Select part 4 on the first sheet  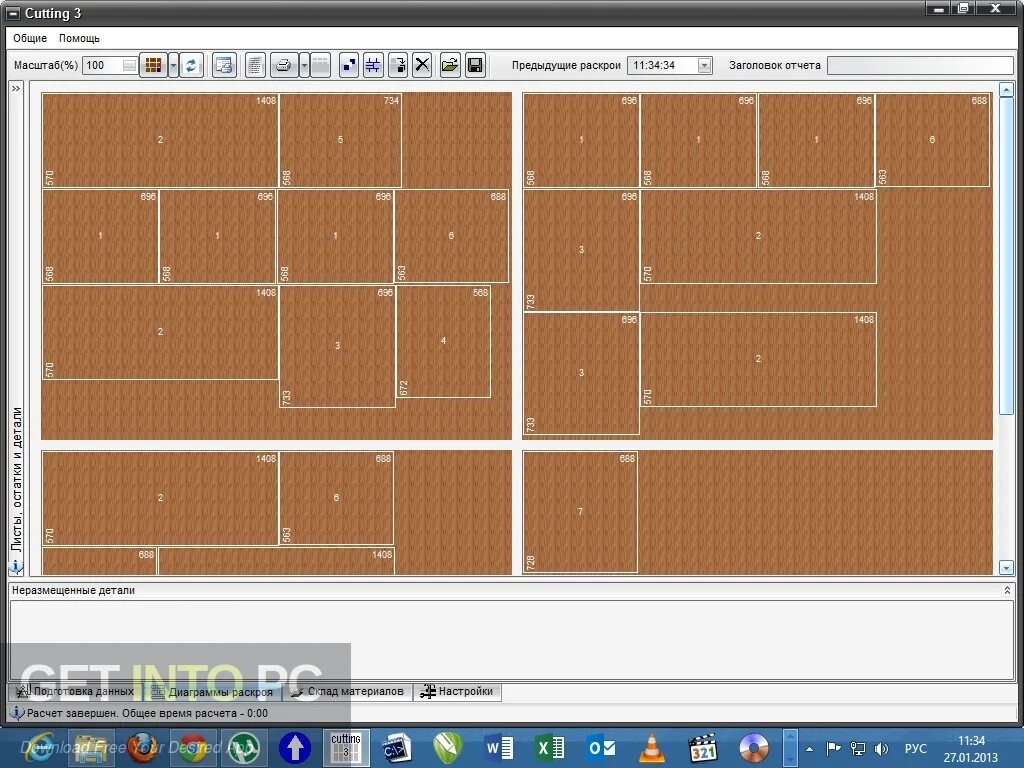443,341
